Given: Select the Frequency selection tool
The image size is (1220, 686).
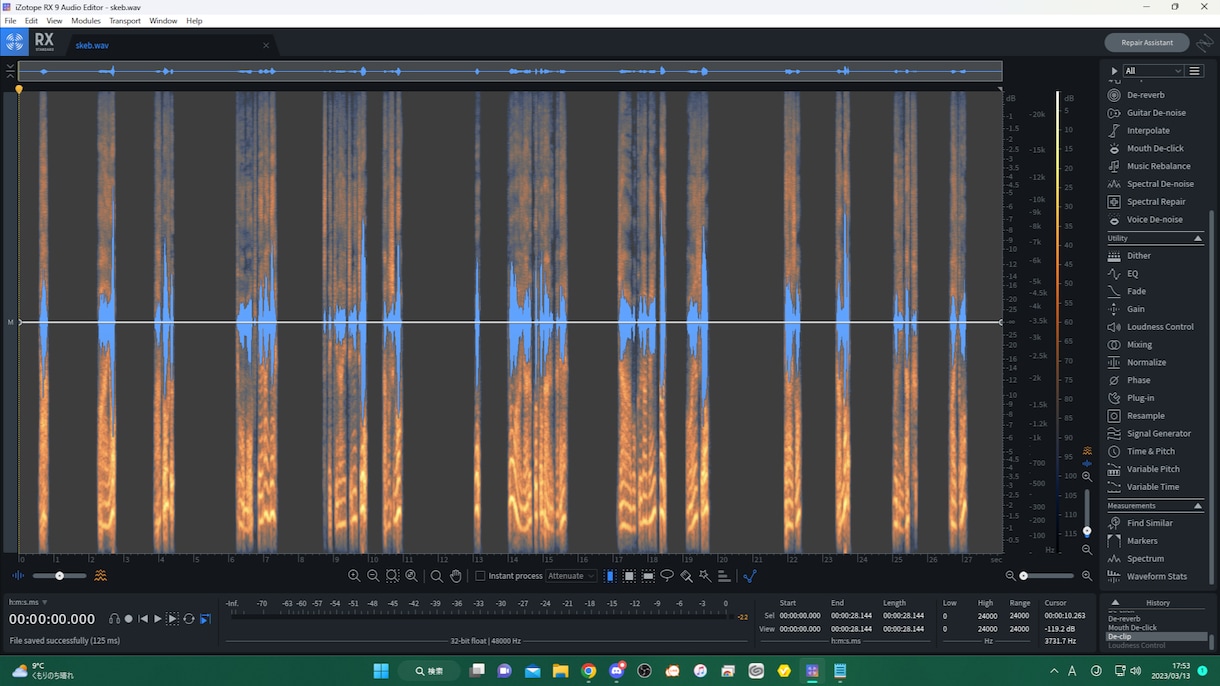Looking at the screenshot, I should pos(648,576).
